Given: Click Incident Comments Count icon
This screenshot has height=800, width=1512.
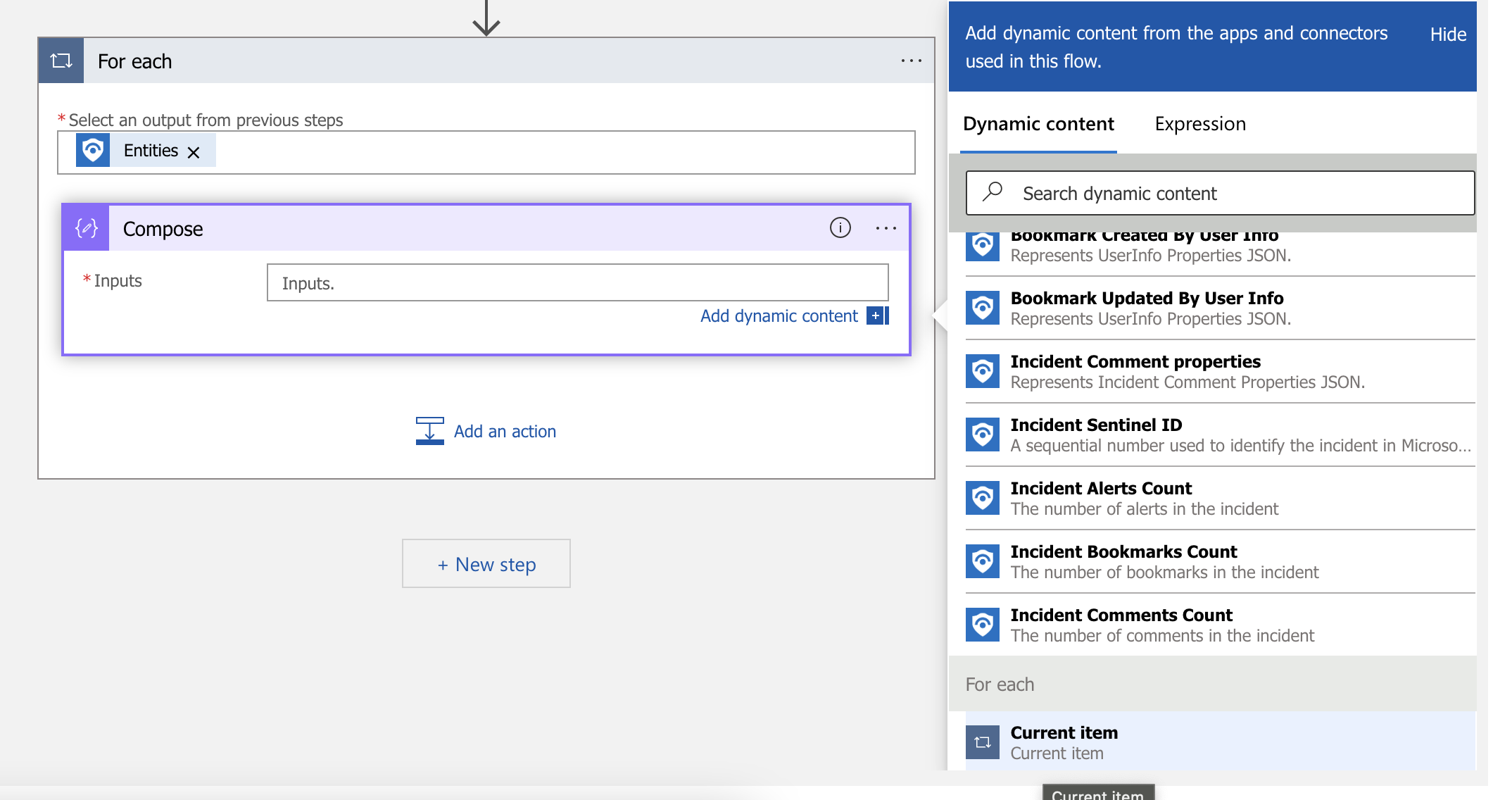Looking at the screenshot, I should 983,625.
